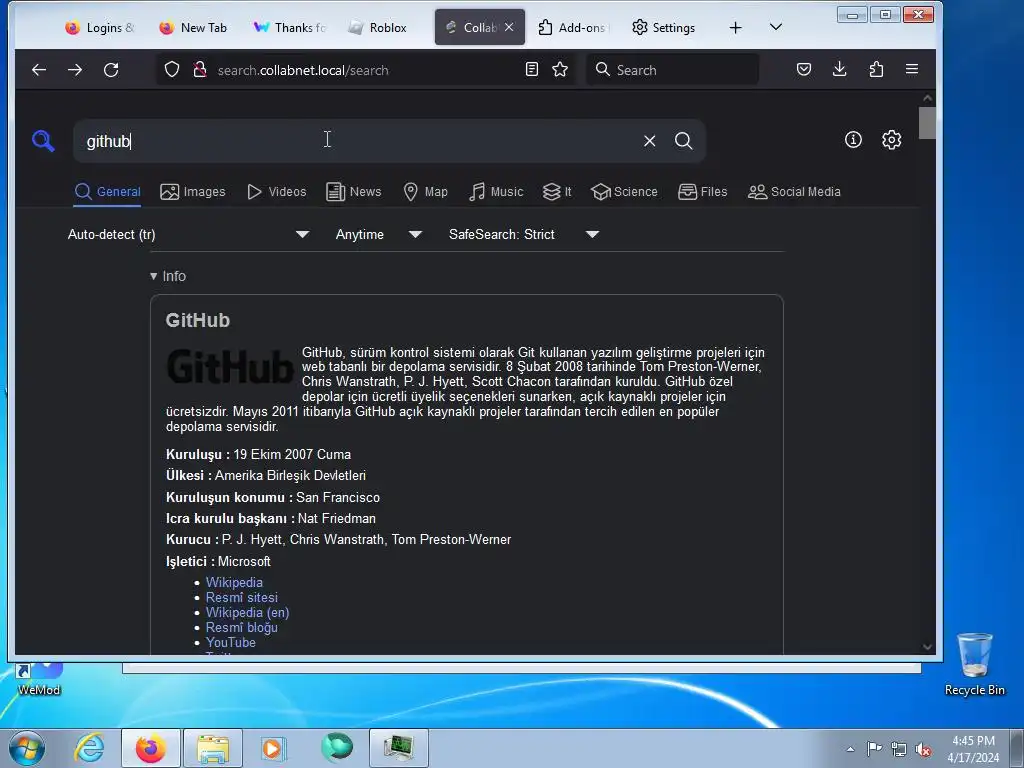Collapse the Info section
1024x768 pixels.
pyautogui.click(x=168, y=276)
